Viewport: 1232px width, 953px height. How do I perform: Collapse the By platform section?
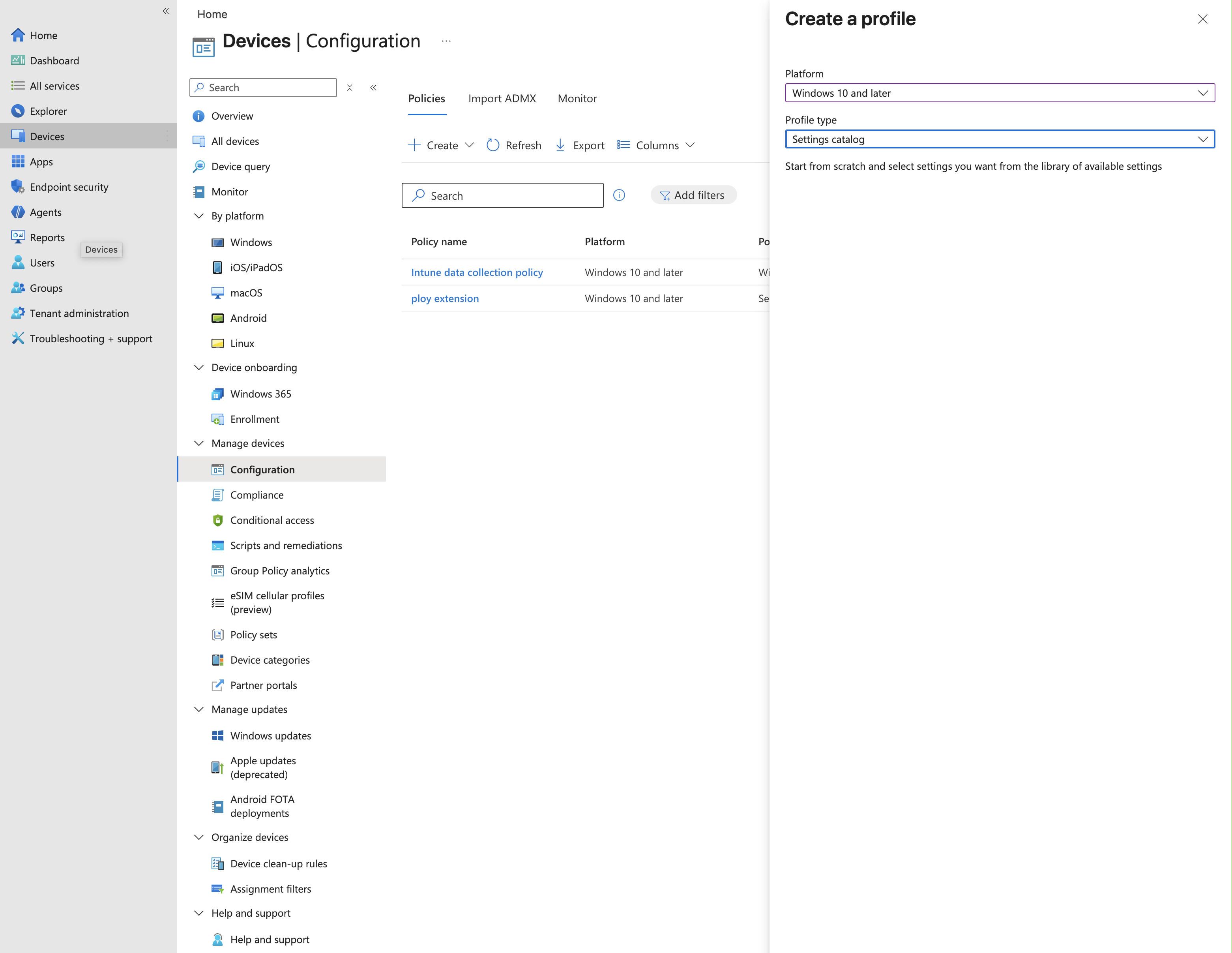point(199,216)
